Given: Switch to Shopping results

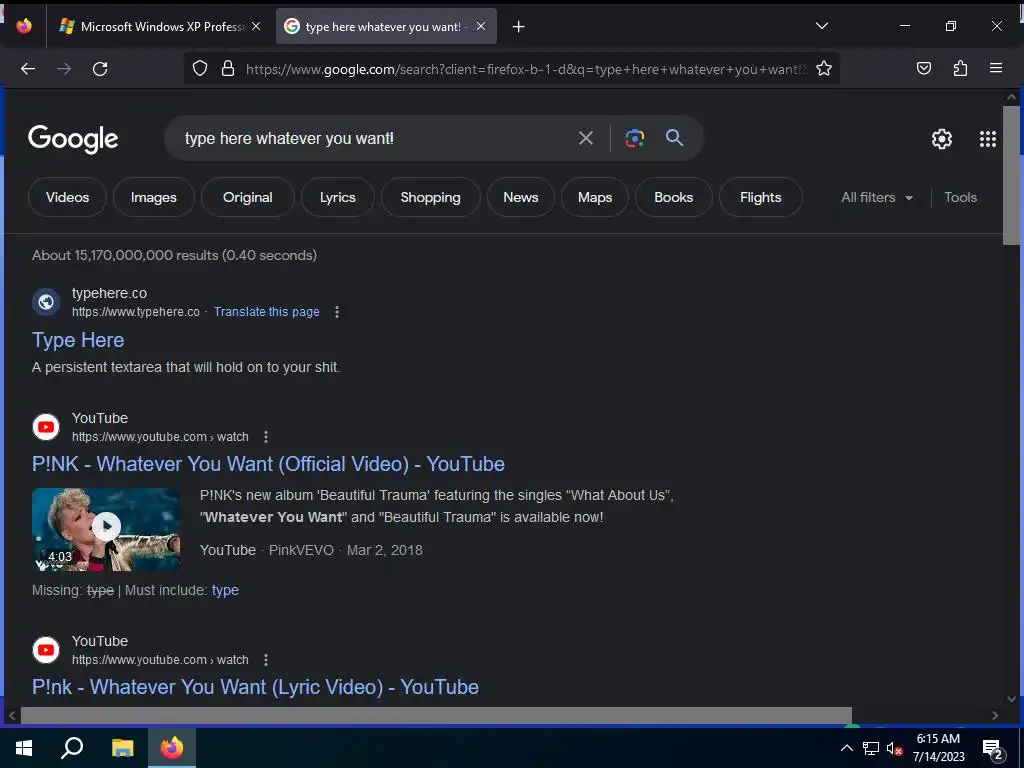Looking at the screenshot, I should click(430, 197).
